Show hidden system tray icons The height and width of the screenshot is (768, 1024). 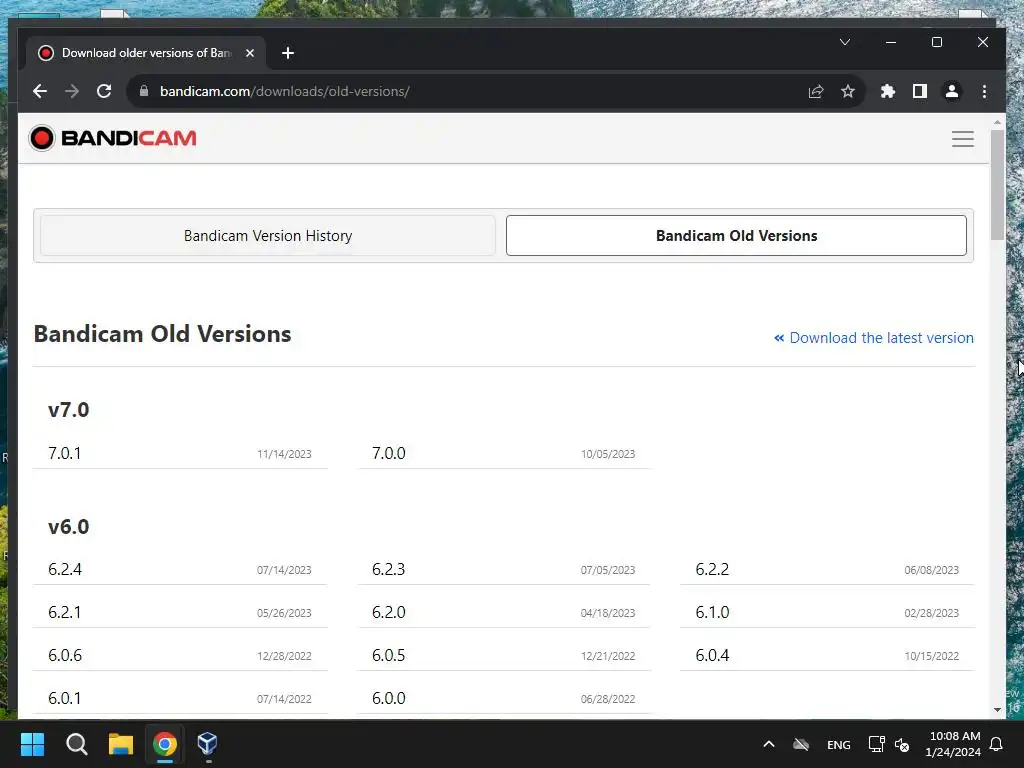769,744
